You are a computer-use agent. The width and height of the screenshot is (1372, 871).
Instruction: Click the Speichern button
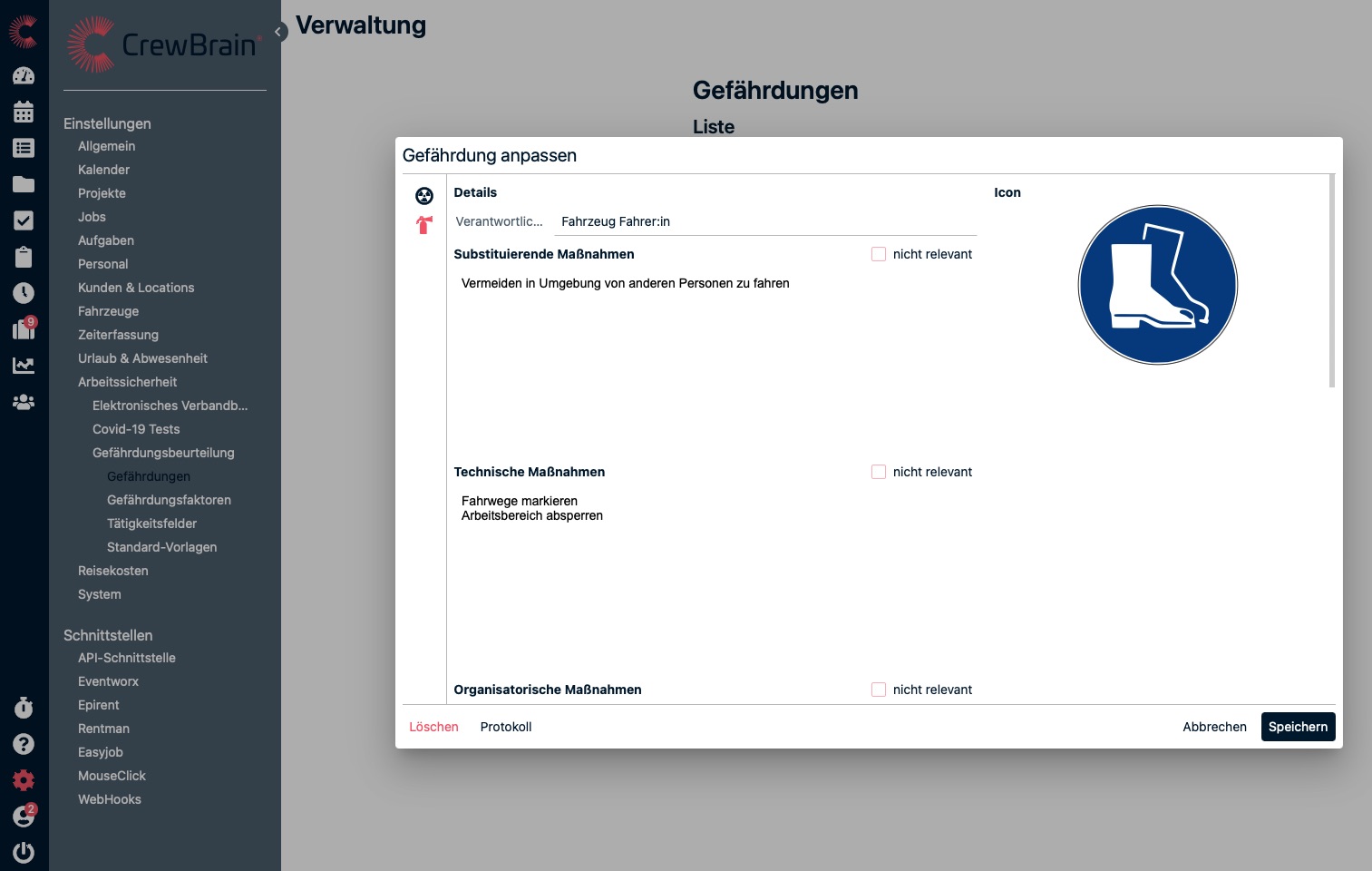[1298, 727]
